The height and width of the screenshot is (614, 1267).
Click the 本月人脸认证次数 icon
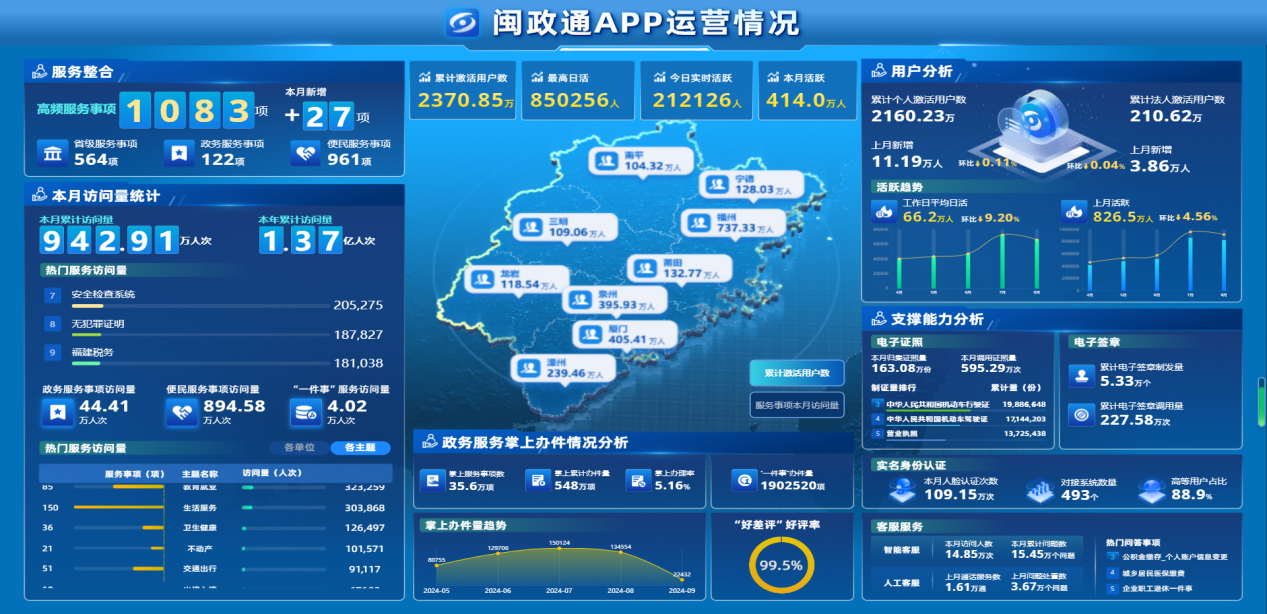[901, 489]
